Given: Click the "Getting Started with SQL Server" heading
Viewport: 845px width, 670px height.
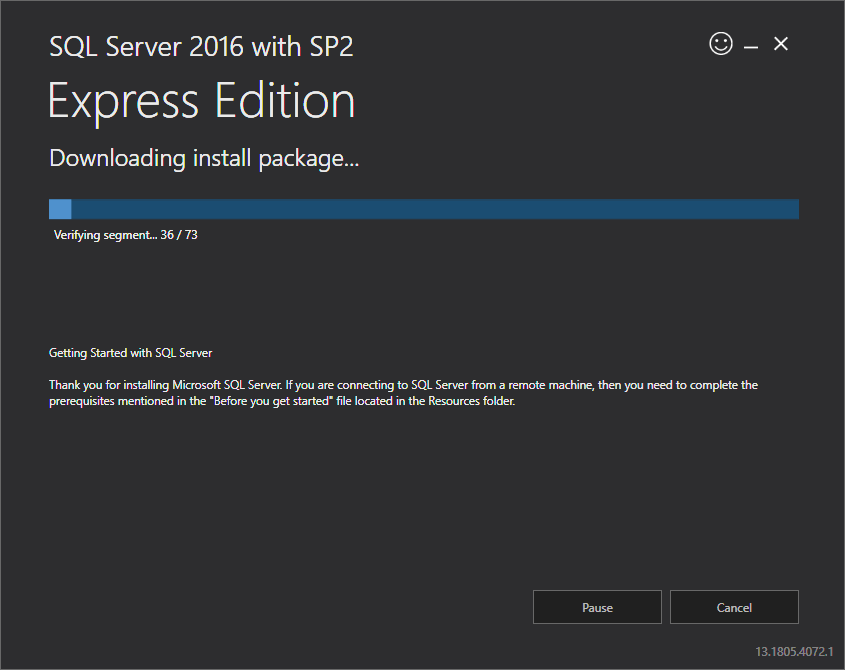Looking at the screenshot, I should coord(130,353).
